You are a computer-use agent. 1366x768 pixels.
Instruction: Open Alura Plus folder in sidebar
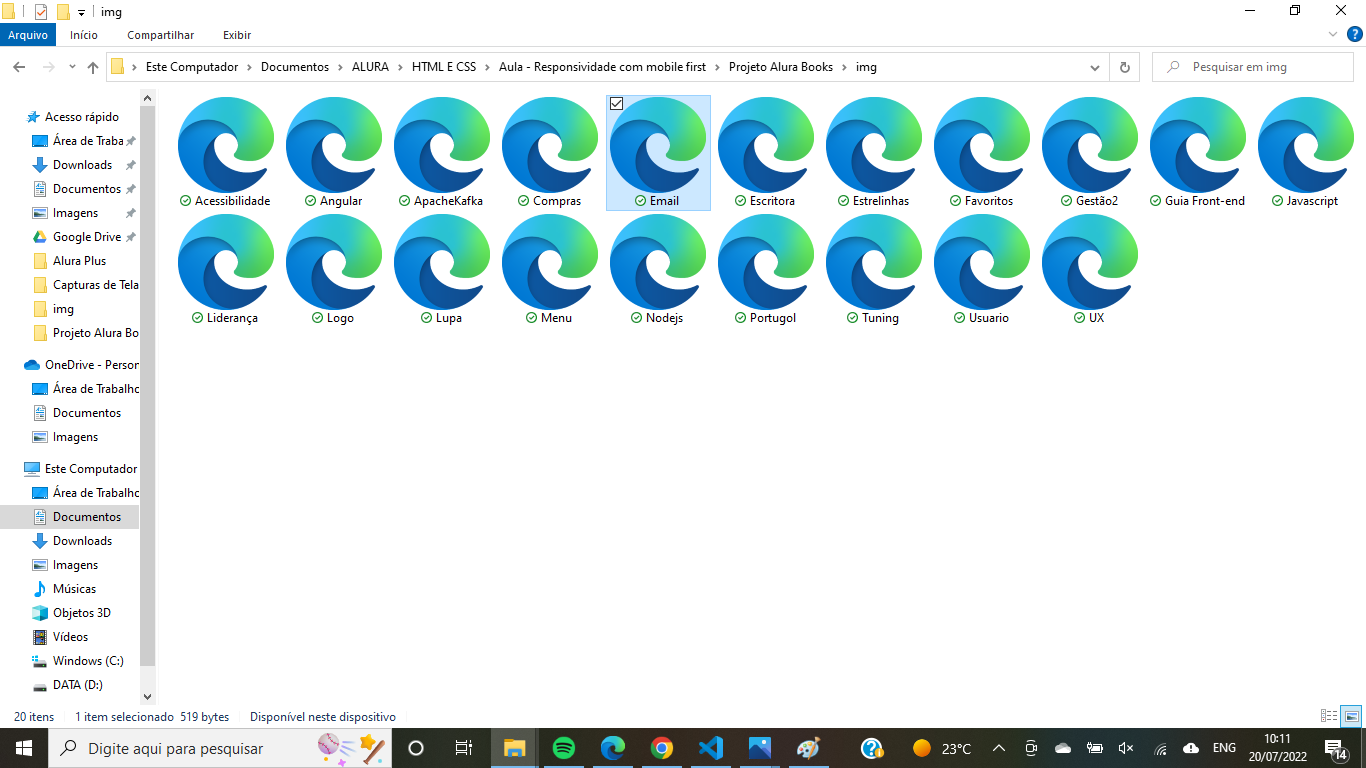[79, 261]
